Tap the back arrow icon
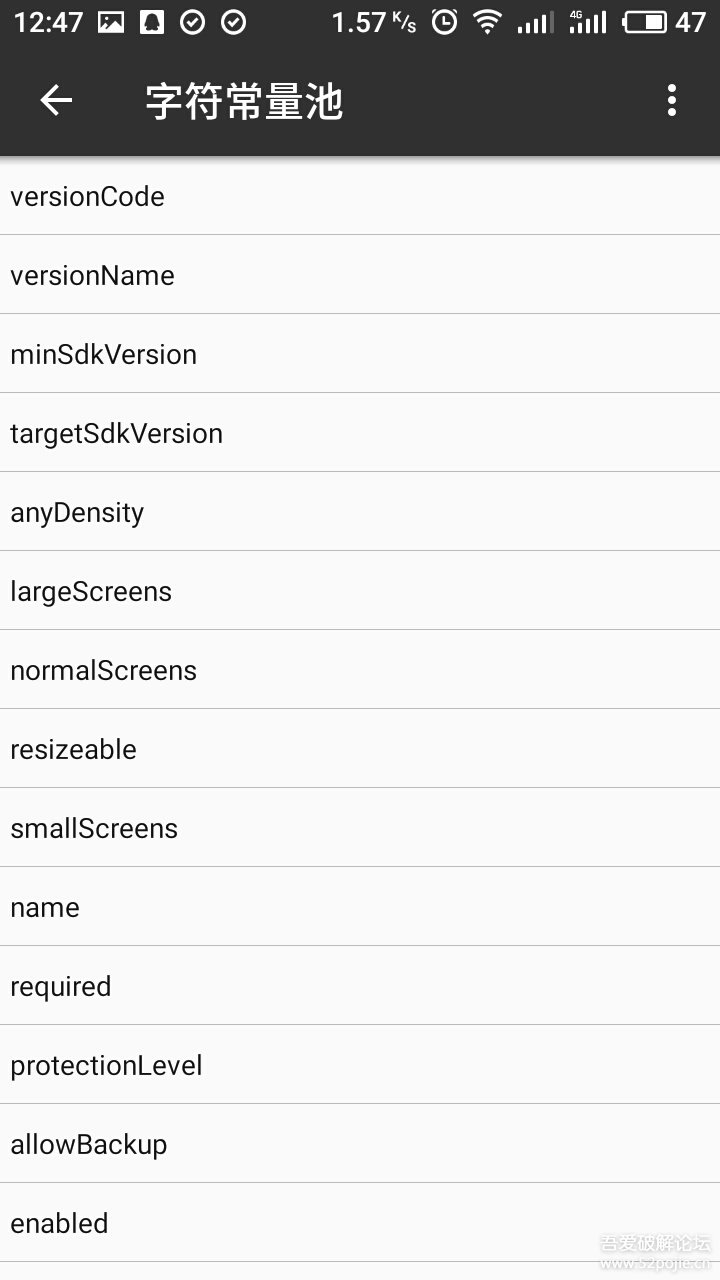Viewport: 720px width, 1280px height. tap(56, 100)
